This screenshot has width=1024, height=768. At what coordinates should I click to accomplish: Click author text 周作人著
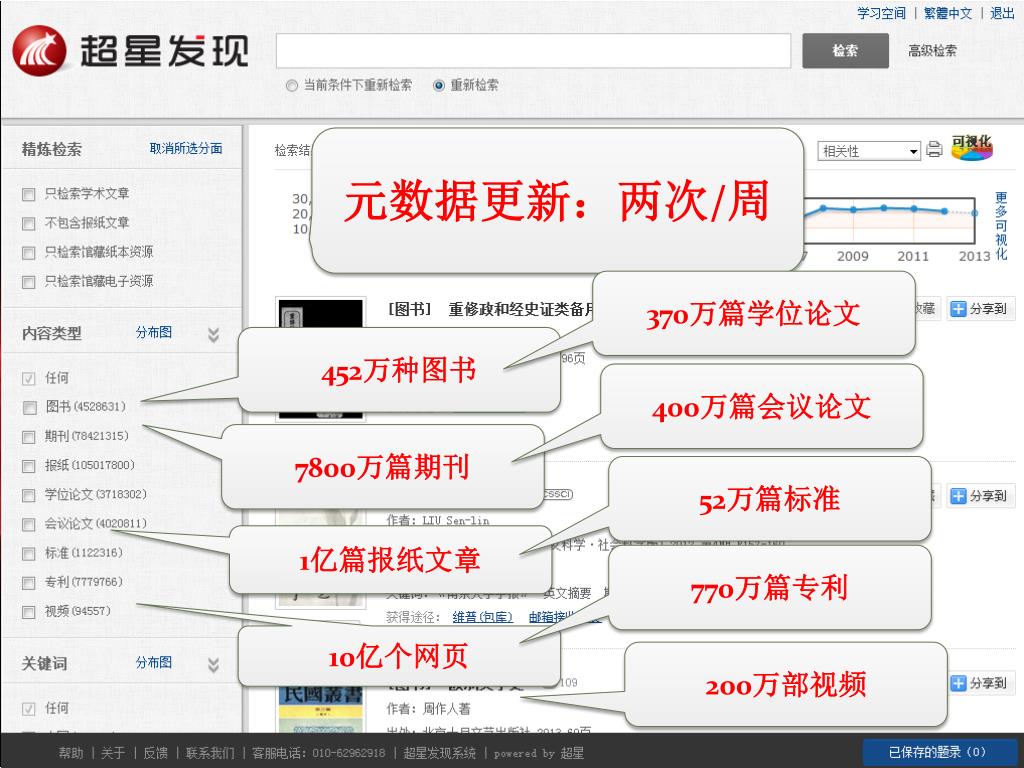point(446,709)
